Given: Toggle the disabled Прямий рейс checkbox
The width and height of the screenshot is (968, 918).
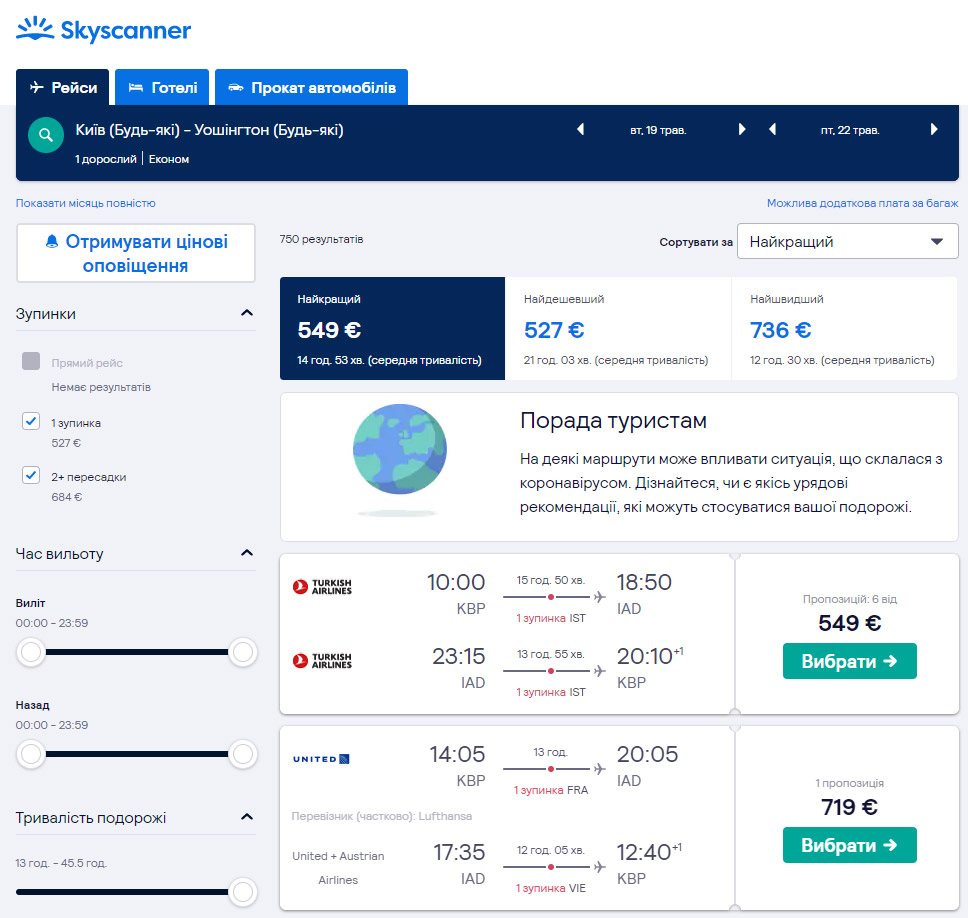Looking at the screenshot, I should [31, 361].
